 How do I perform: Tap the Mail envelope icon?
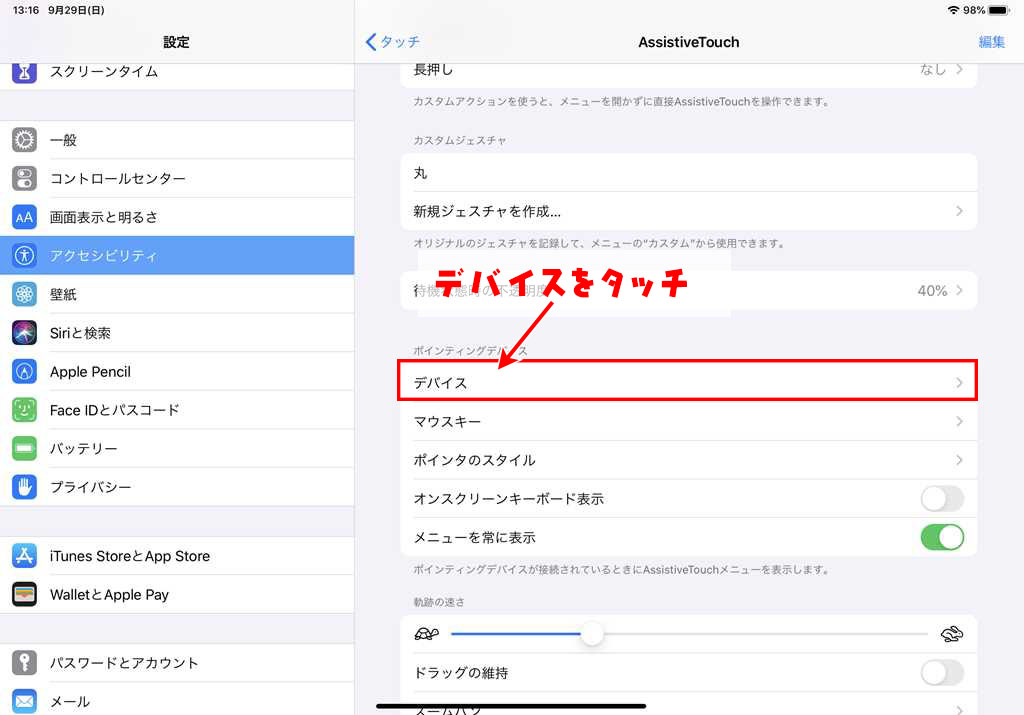(24, 701)
